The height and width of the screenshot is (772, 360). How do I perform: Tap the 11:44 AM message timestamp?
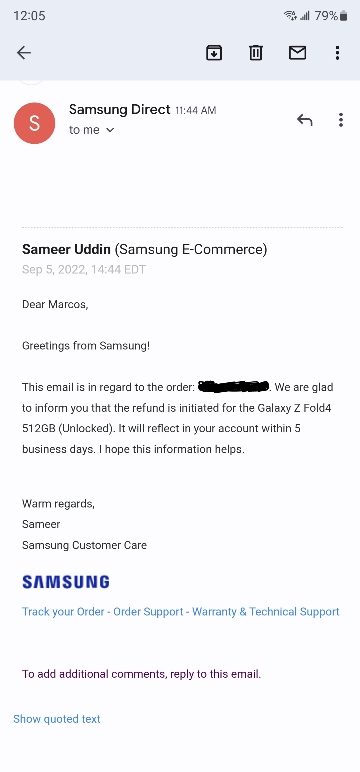196,111
